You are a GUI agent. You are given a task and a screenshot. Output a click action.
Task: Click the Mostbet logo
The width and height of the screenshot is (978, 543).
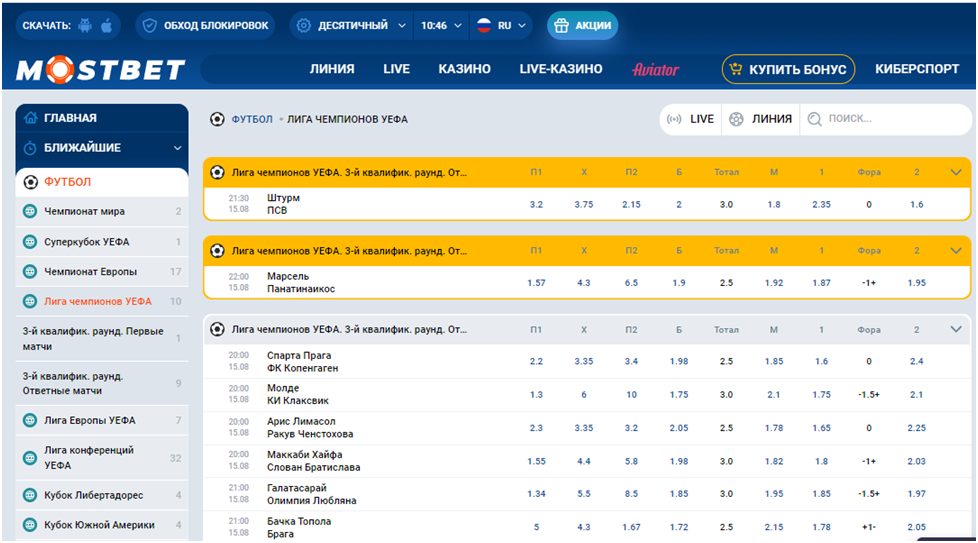click(100, 69)
